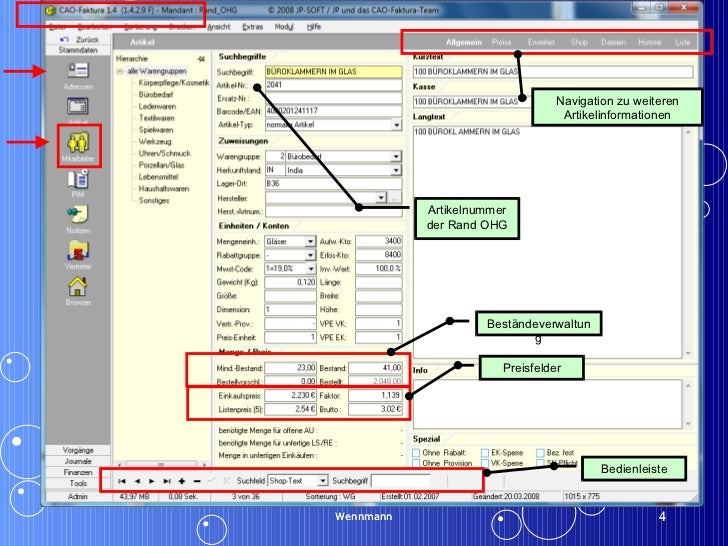The image size is (728, 546).
Task: Jump to last record in navigator
Action: [167, 481]
